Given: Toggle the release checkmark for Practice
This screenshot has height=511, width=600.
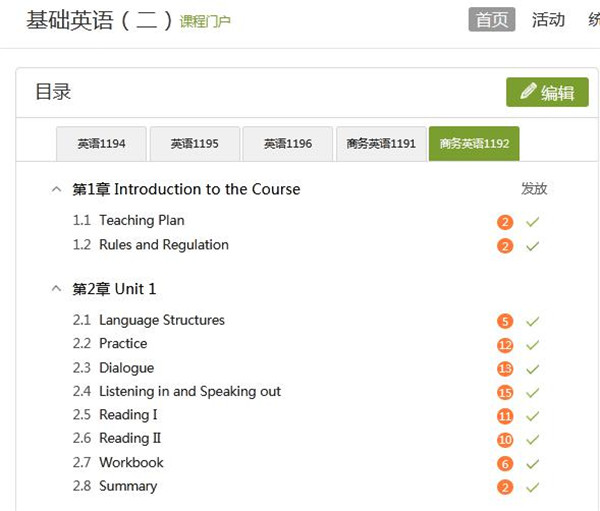Looking at the screenshot, I should point(533,345).
